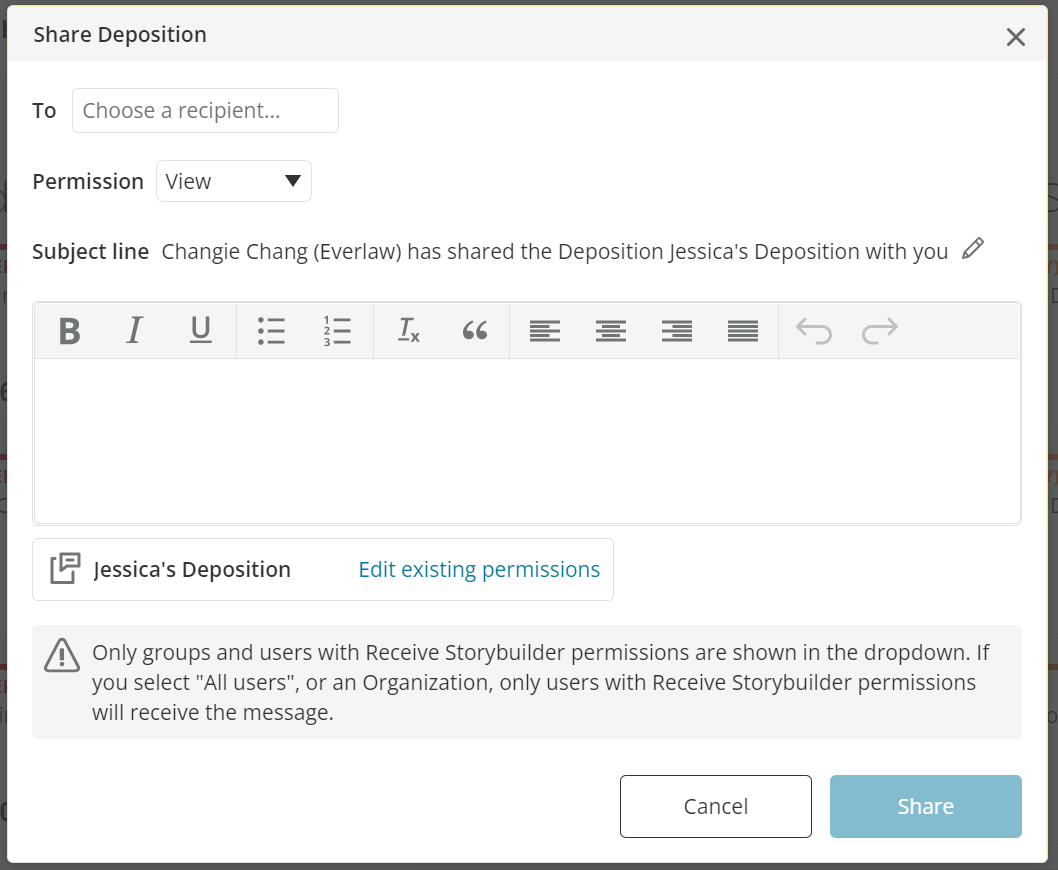Open the recipient chooser field

tap(204, 110)
